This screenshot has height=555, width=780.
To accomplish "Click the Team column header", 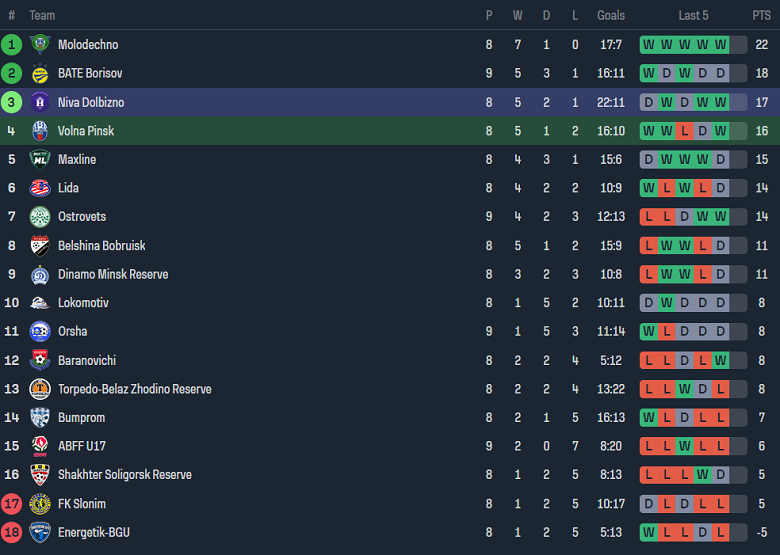I will pos(42,15).
